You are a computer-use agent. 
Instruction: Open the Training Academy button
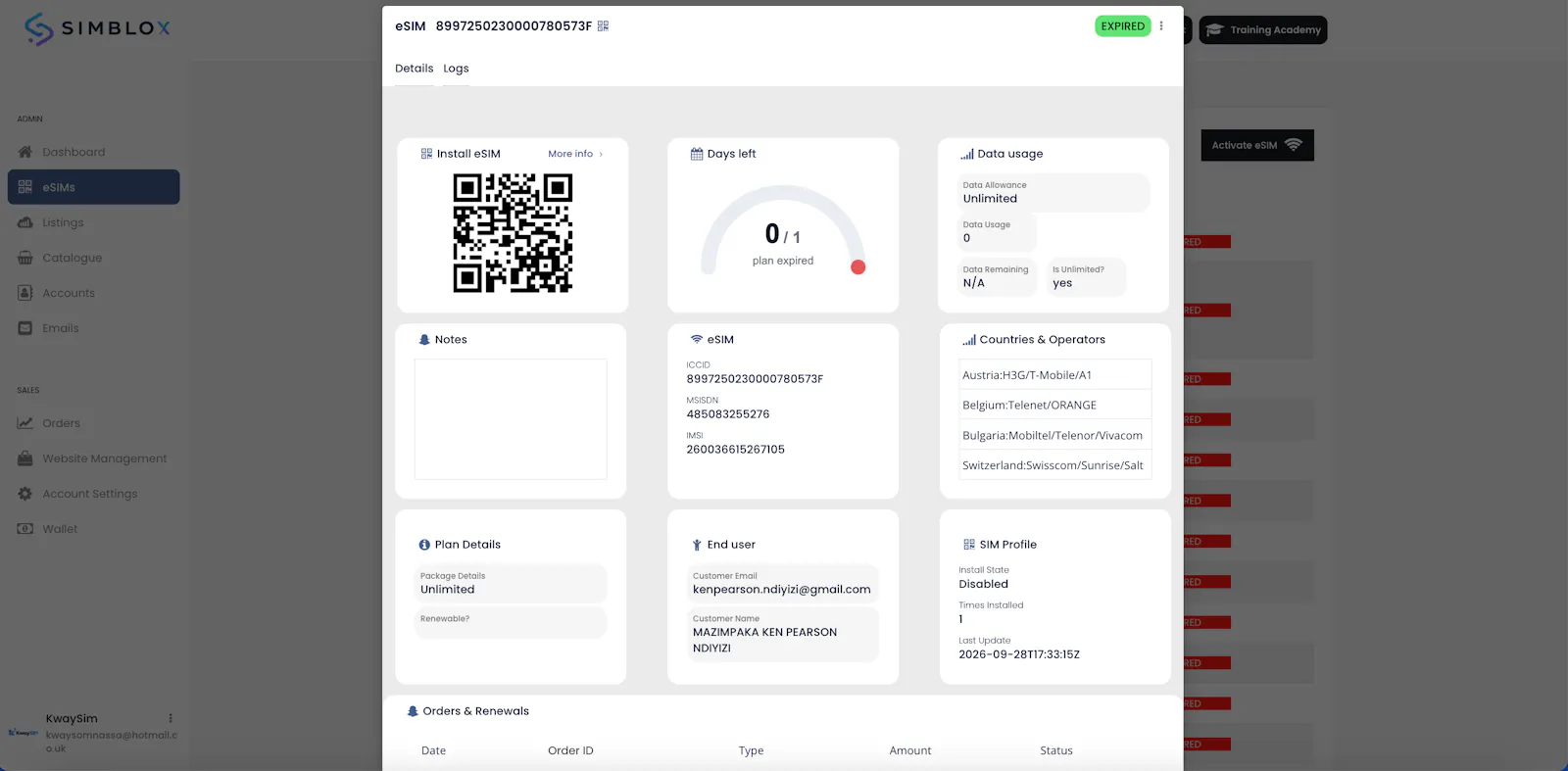pyautogui.click(x=1263, y=29)
